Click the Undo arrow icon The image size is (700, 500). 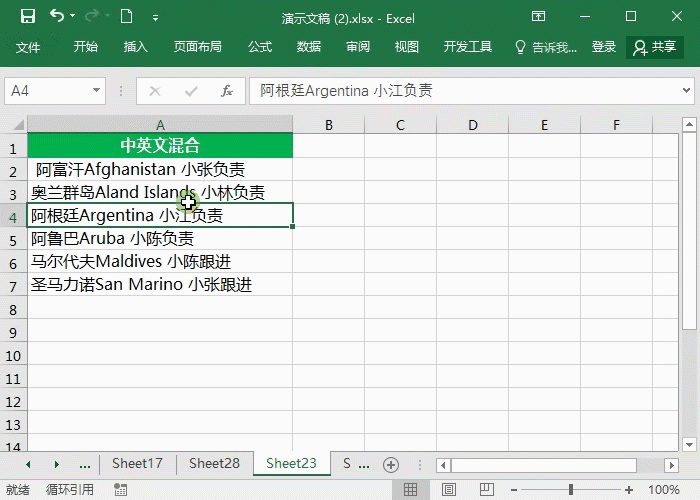click(x=57, y=17)
